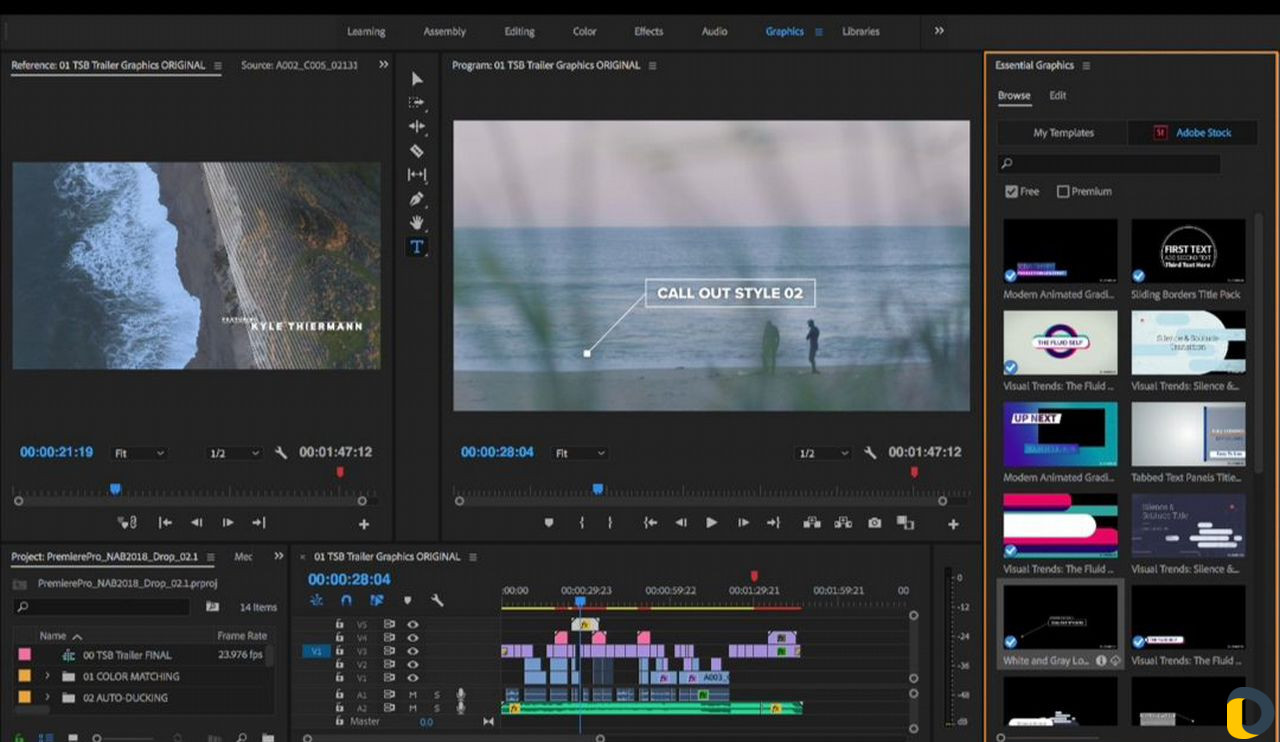Screen dimensions: 1280x742
Task: Select the Adobe Stock button
Action: click(1192, 133)
